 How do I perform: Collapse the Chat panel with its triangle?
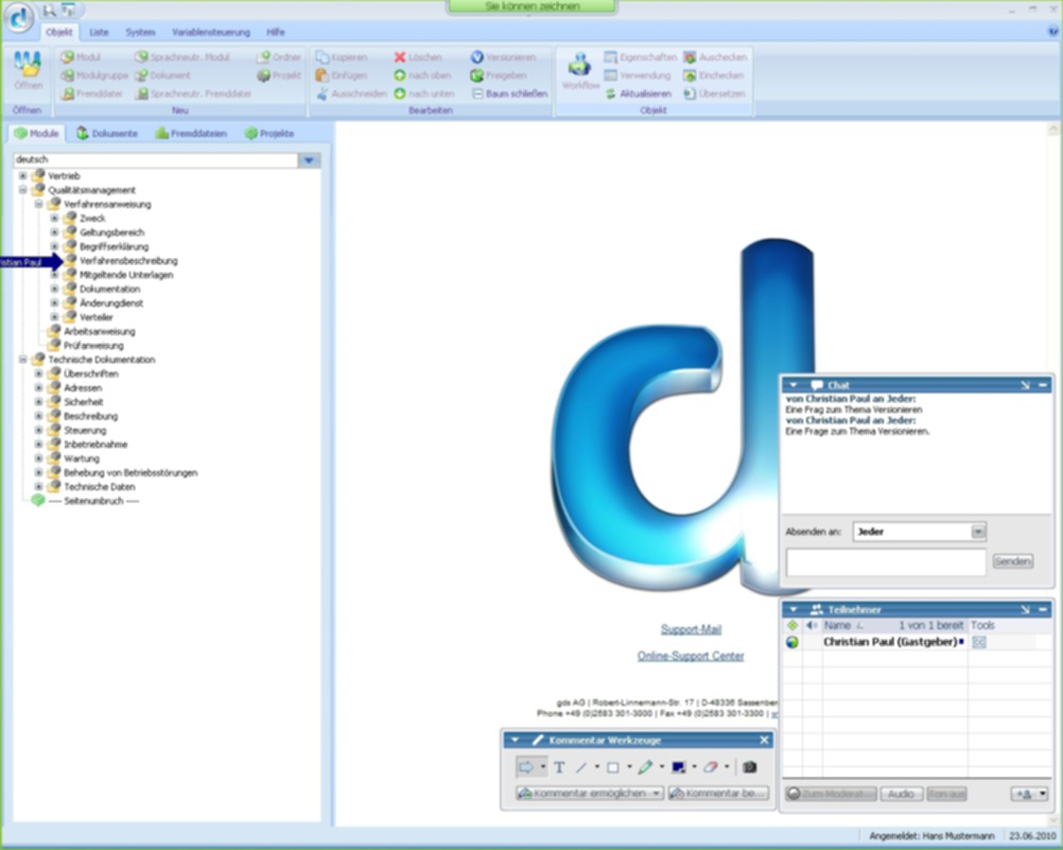tap(793, 385)
